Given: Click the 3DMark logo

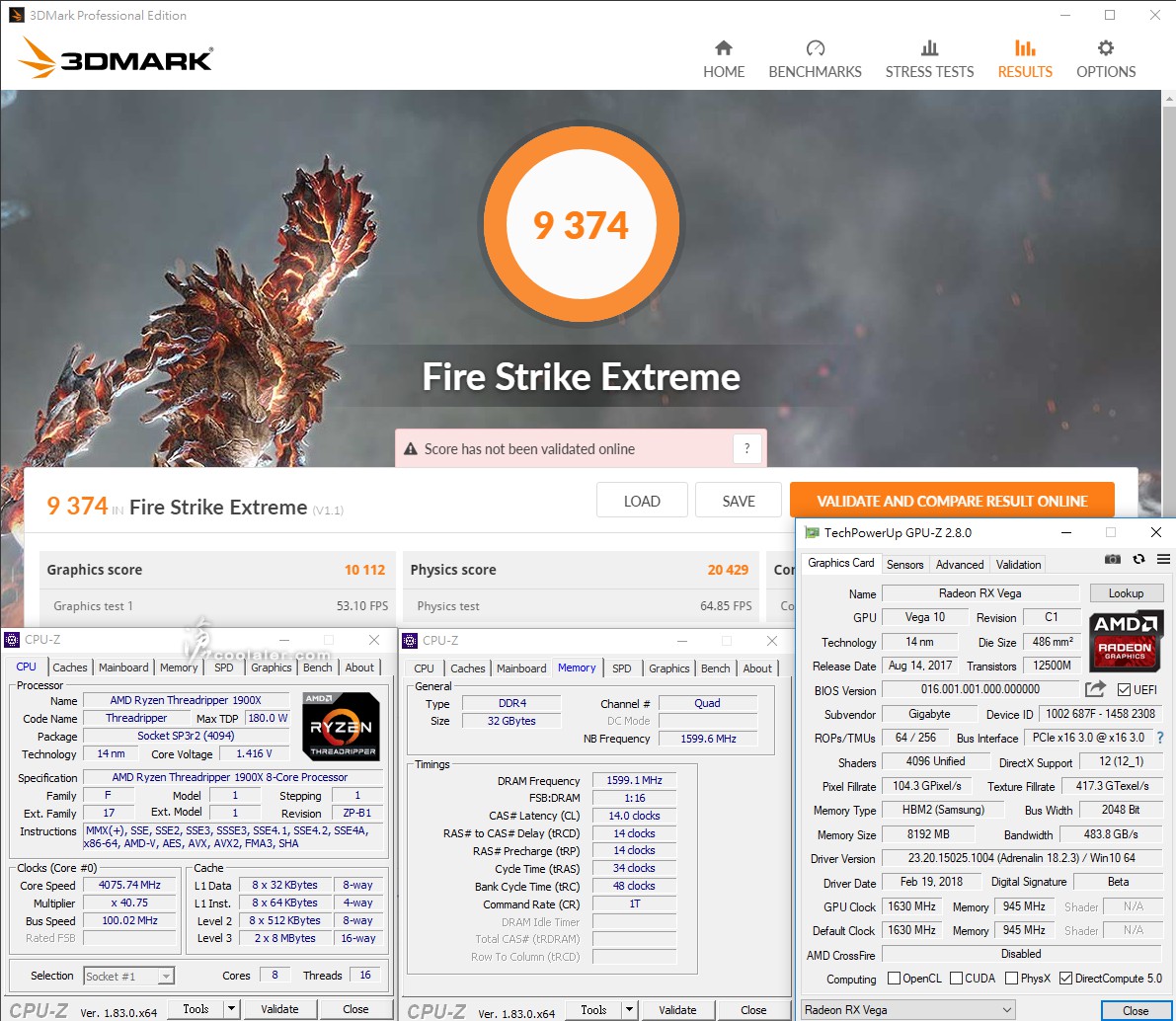Looking at the screenshot, I should tap(116, 57).
